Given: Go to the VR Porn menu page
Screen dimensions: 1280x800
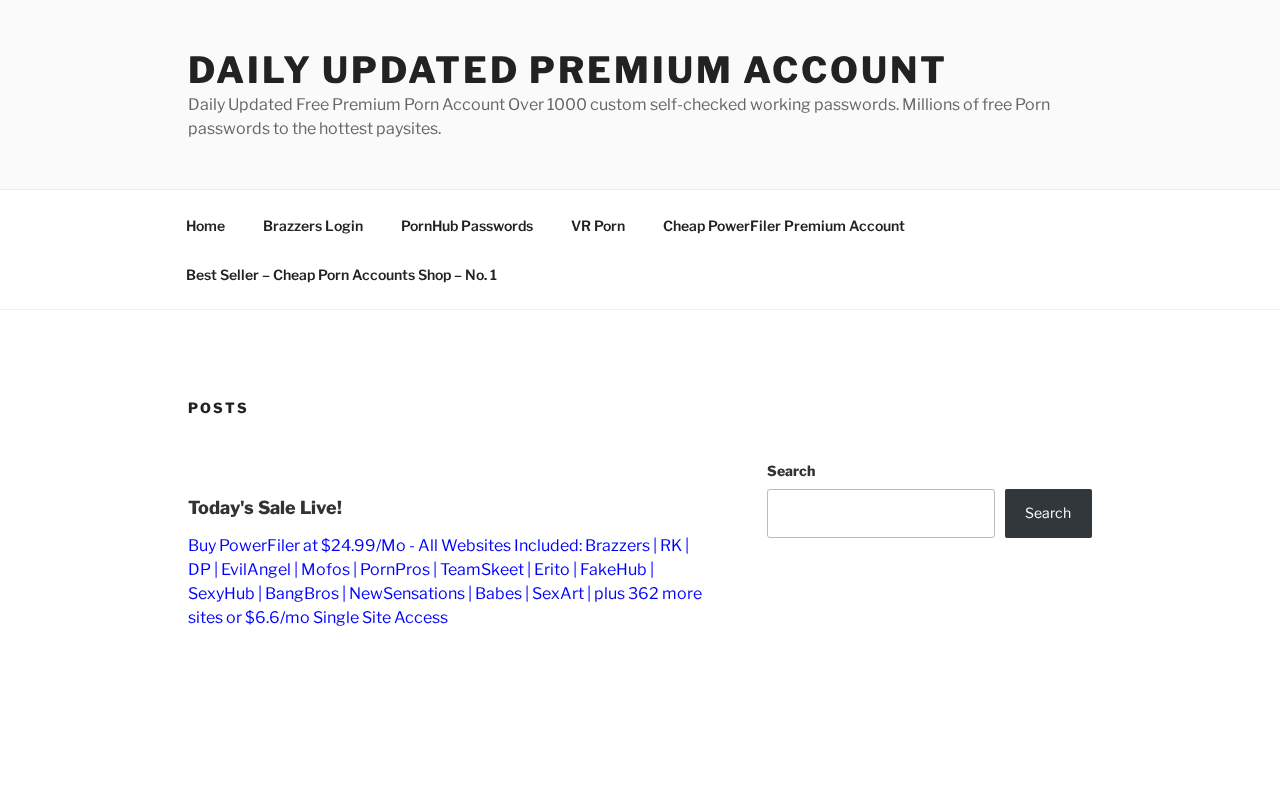Looking at the screenshot, I should [598, 226].
